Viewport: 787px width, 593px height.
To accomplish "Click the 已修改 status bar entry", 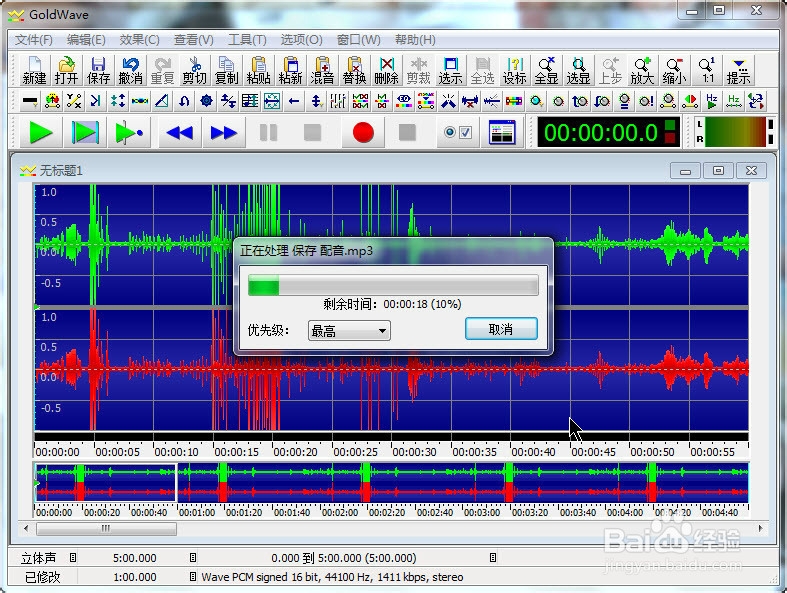I will 43,577.
